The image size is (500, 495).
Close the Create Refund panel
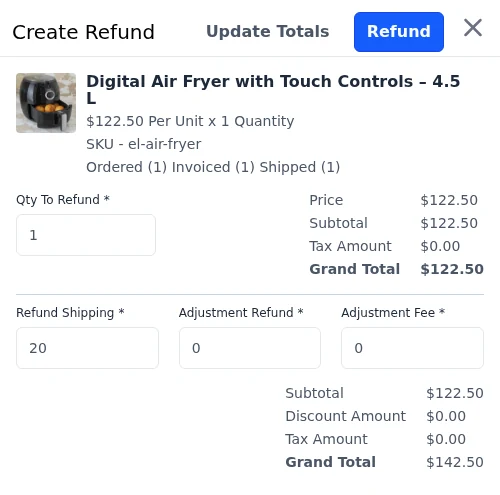click(x=473, y=28)
